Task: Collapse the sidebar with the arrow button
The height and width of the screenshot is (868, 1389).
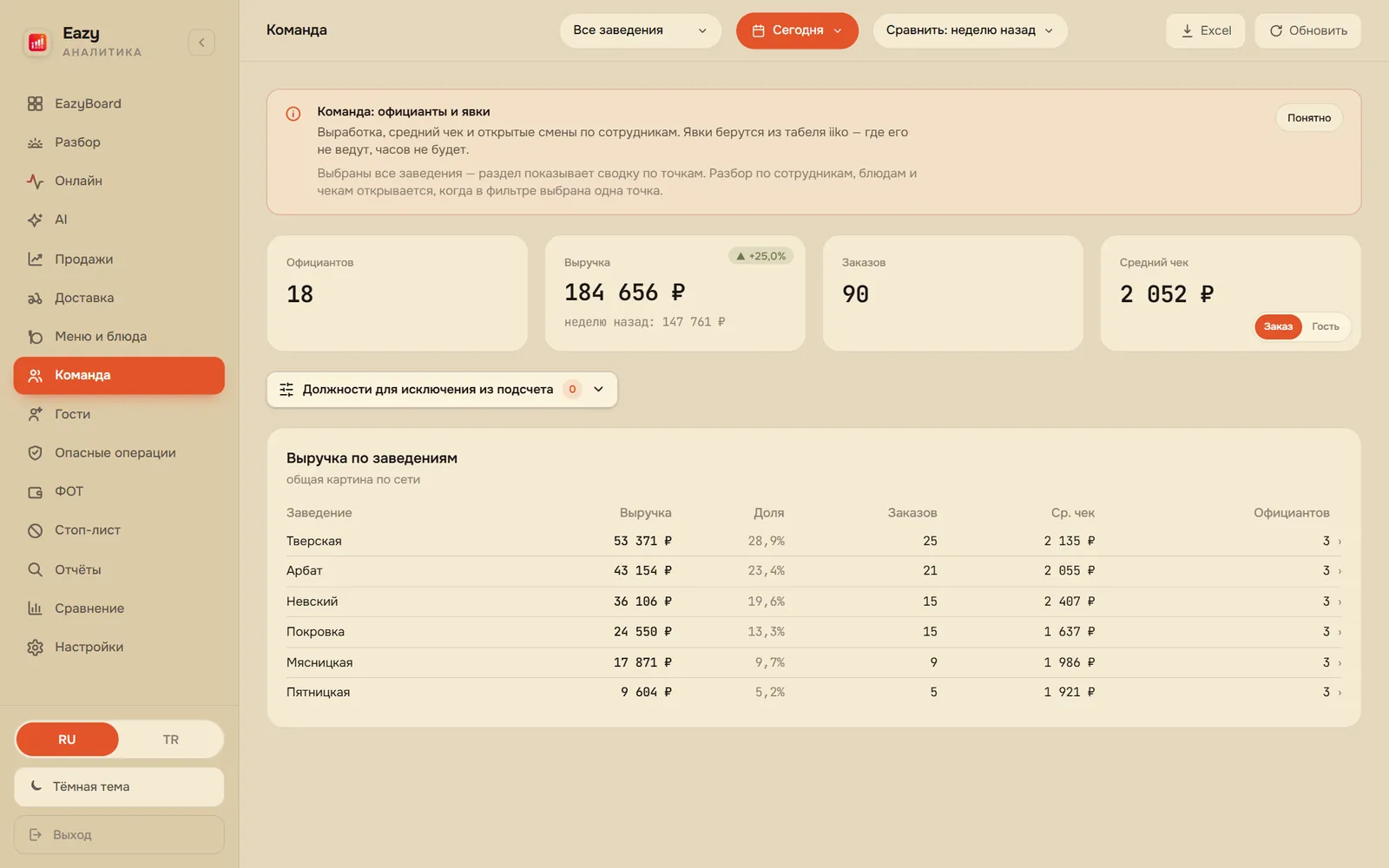Action: 201,43
